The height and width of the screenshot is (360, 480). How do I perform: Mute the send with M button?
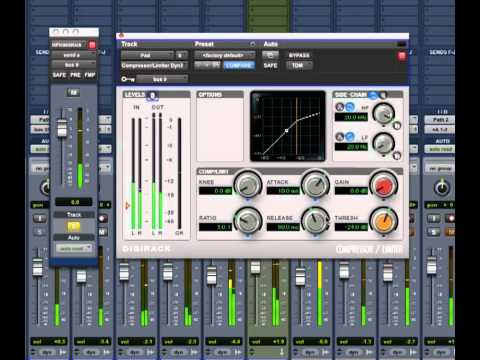73,92
